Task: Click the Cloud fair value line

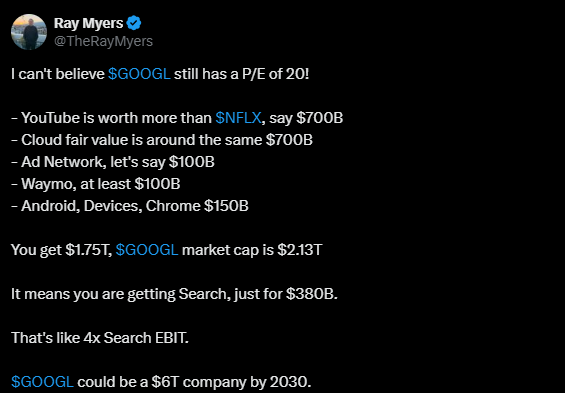Action: [x=162, y=140]
